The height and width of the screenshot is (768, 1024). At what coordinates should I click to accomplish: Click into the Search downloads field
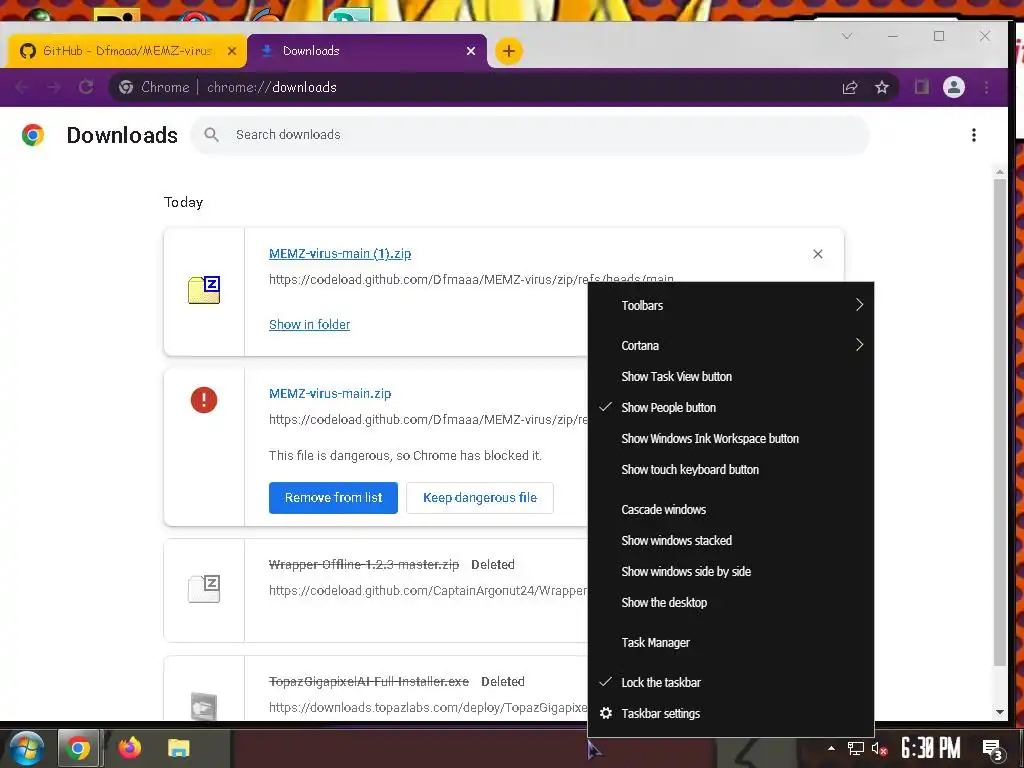pyautogui.click(x=530, y=135)
